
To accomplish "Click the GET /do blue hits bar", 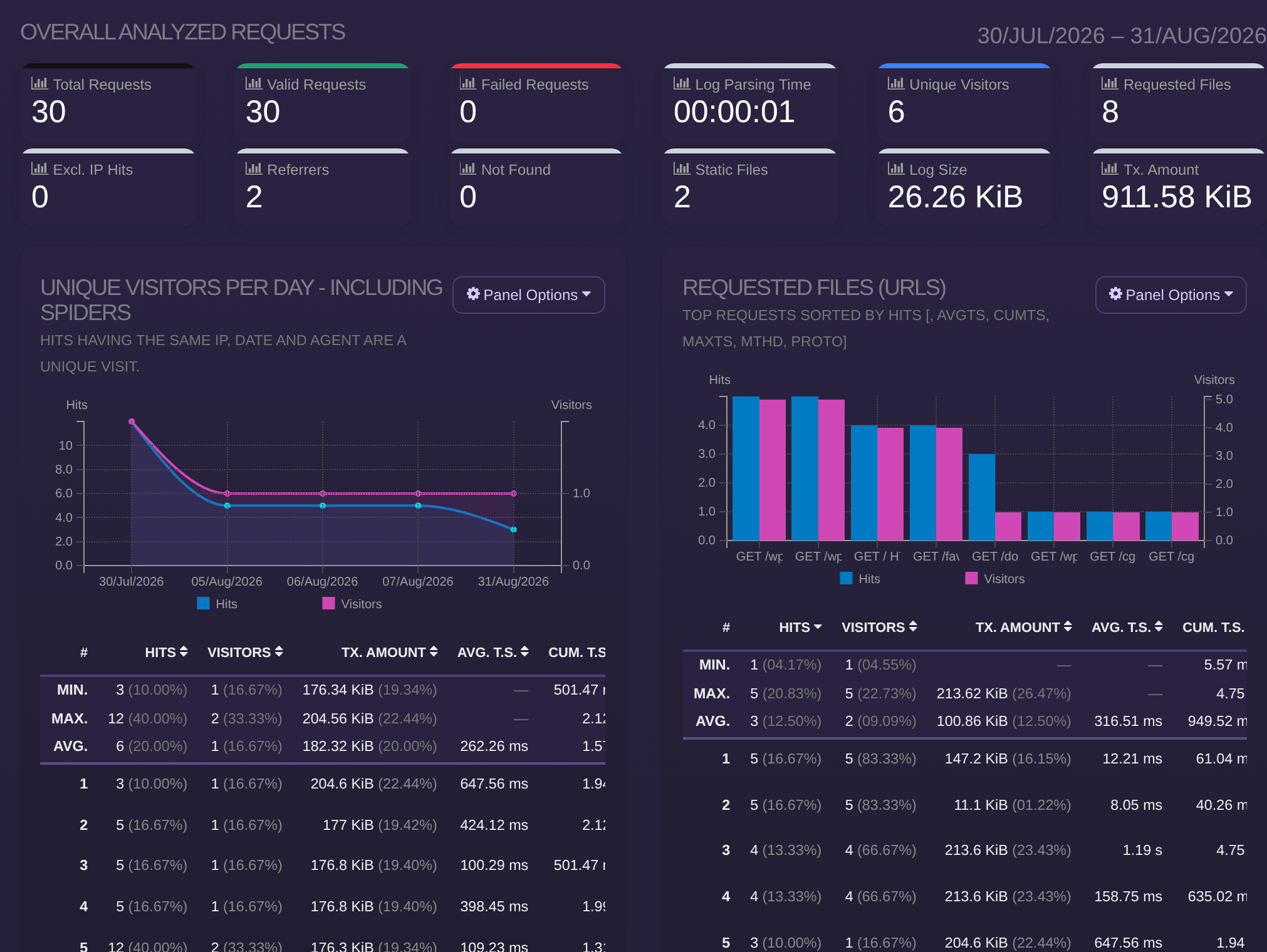I will (982, 497).
